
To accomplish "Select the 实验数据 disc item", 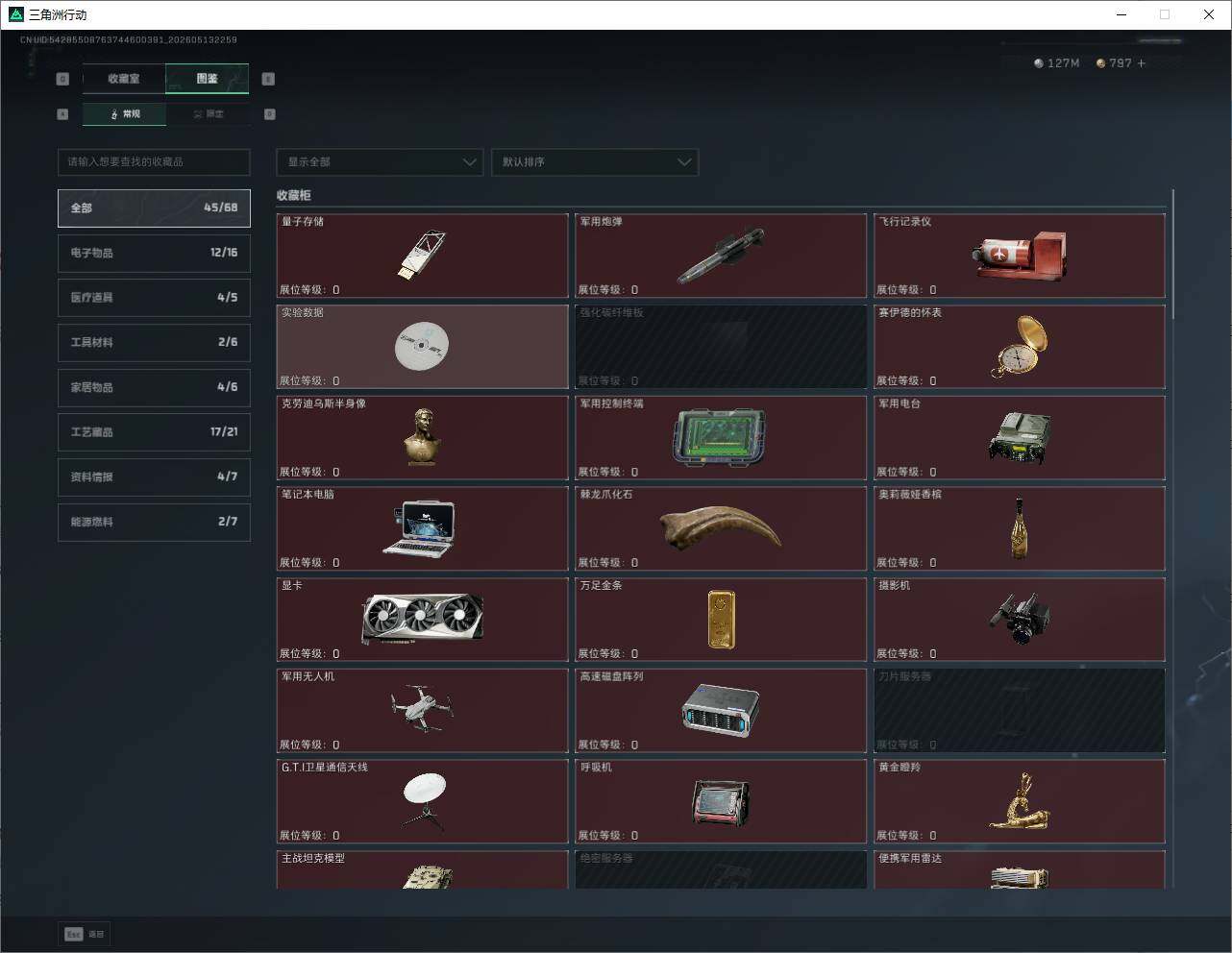I will (x=423, y=347).
